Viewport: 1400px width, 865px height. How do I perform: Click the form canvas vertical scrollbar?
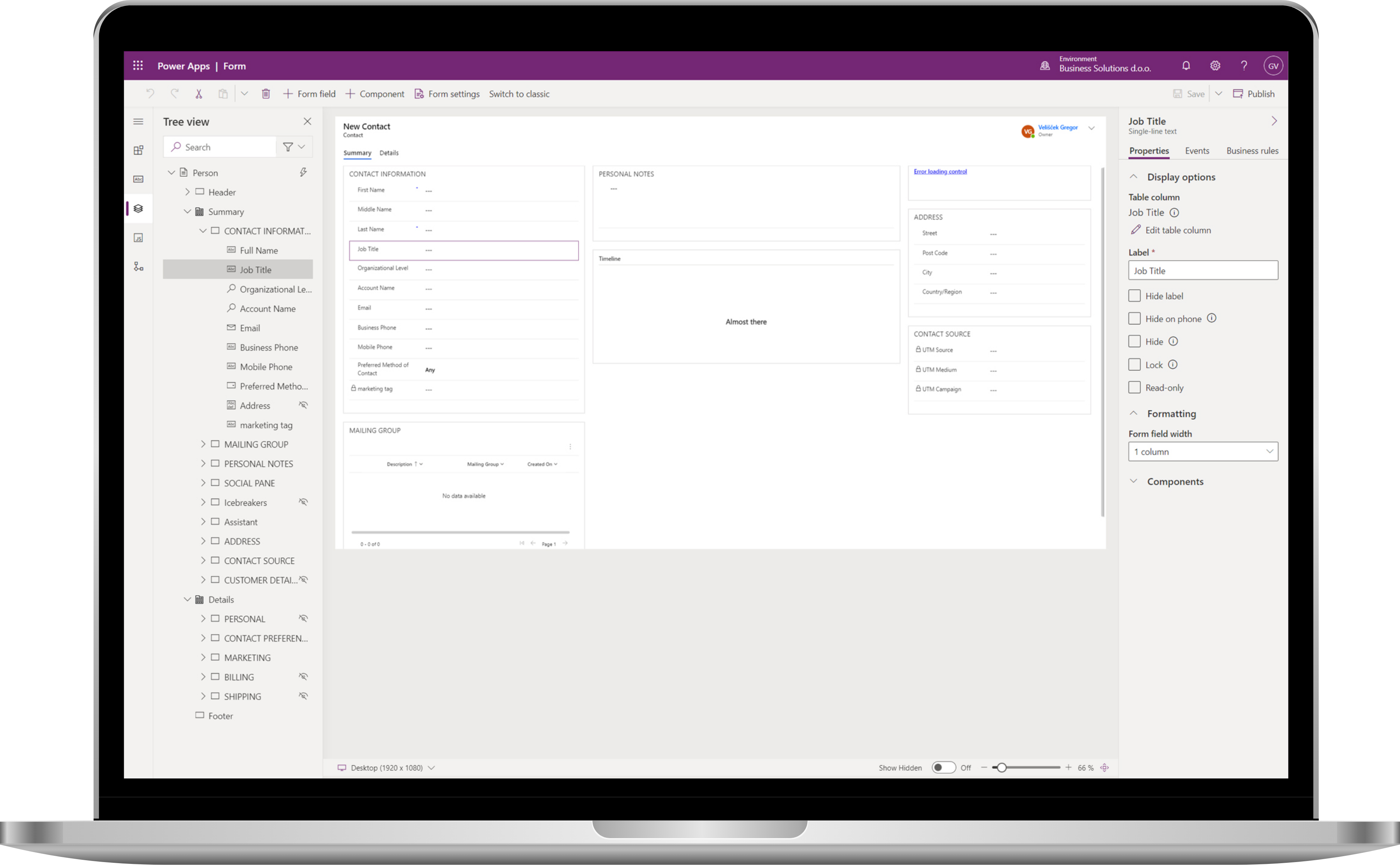coord(1102,341)
